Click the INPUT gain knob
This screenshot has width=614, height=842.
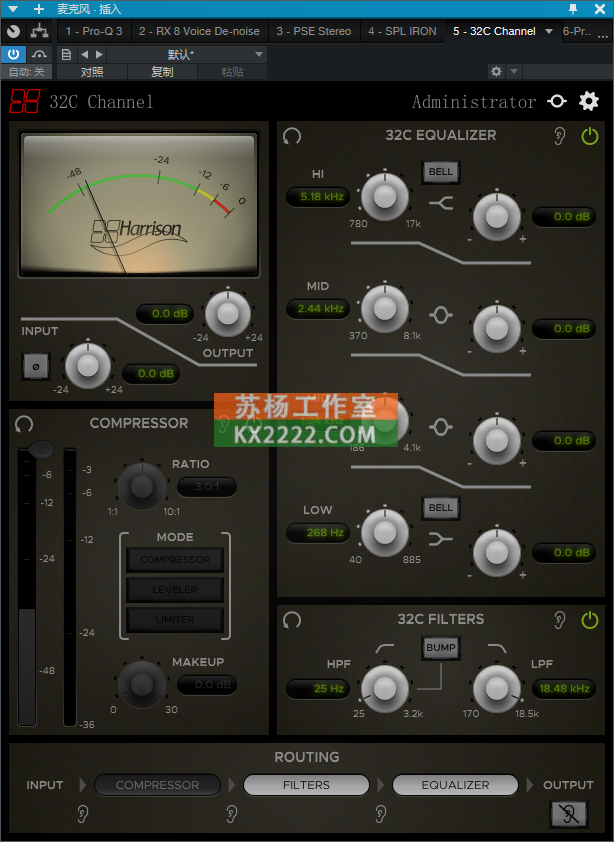(x=88, y=366)
